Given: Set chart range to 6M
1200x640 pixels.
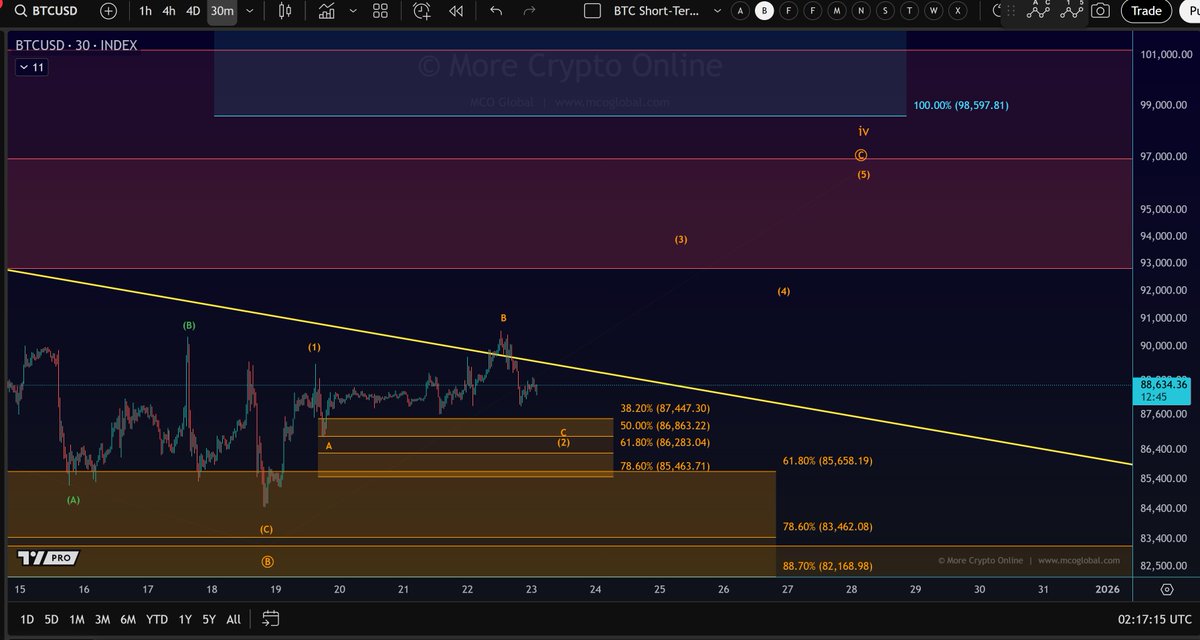Looking at the screenshot, I should click(128, 619).
